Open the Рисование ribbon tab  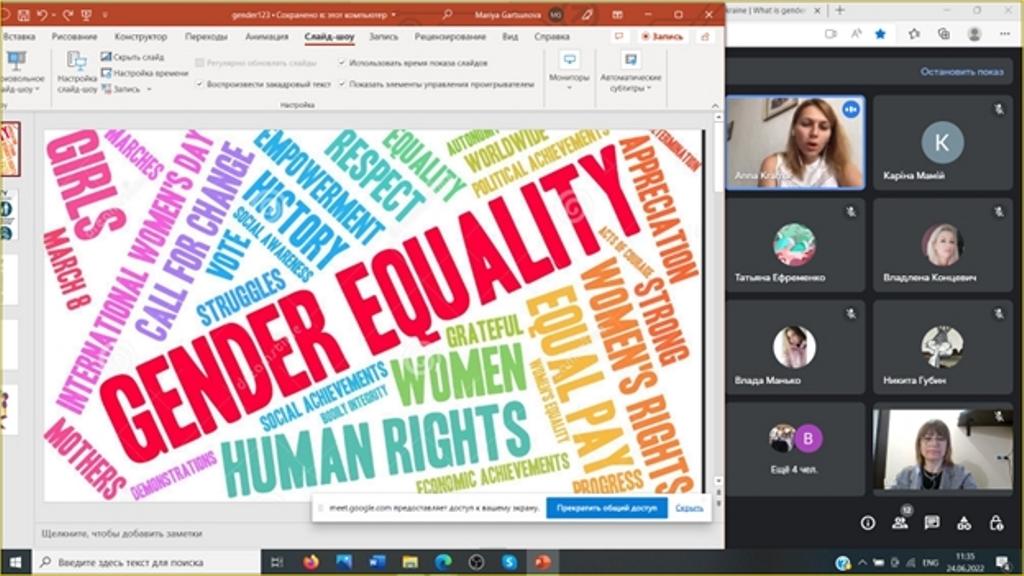(74, 37)
